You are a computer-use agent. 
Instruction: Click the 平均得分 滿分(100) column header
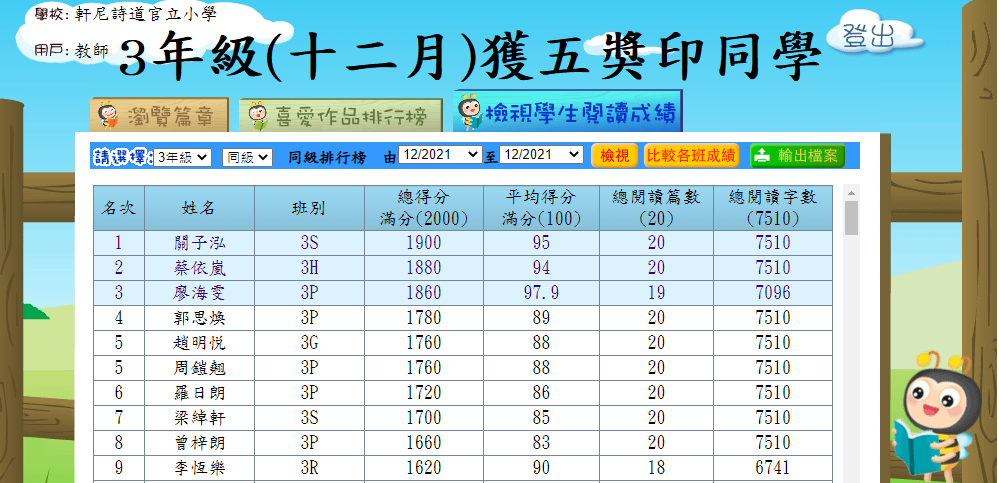(542, 208)
